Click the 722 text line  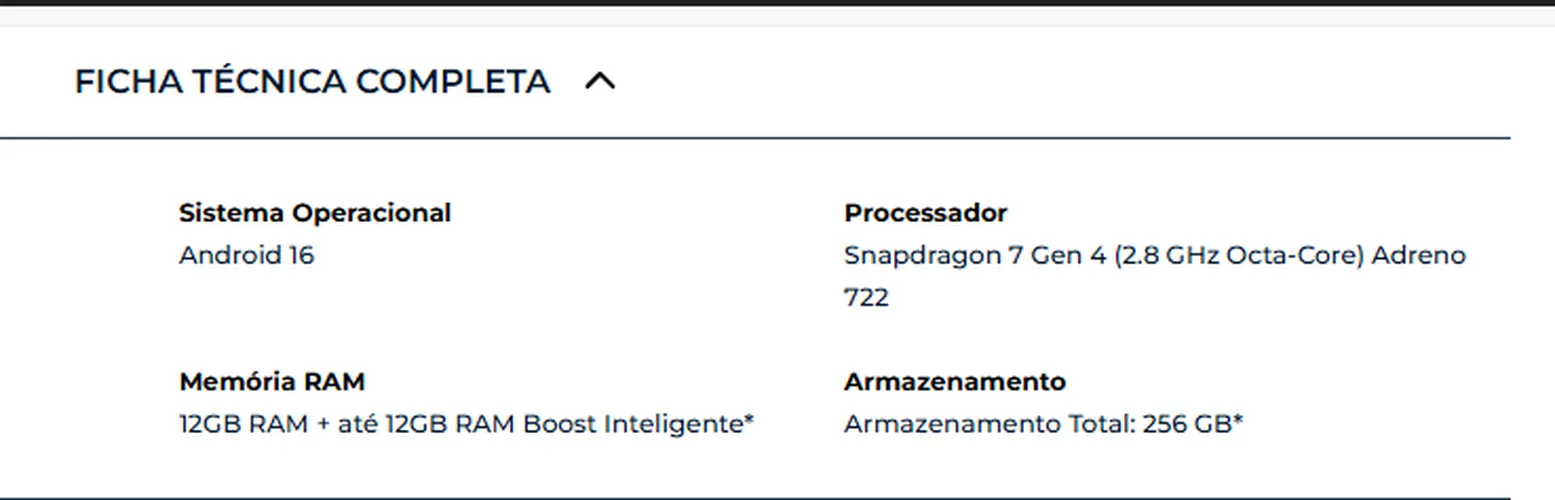tap(866, 298)
